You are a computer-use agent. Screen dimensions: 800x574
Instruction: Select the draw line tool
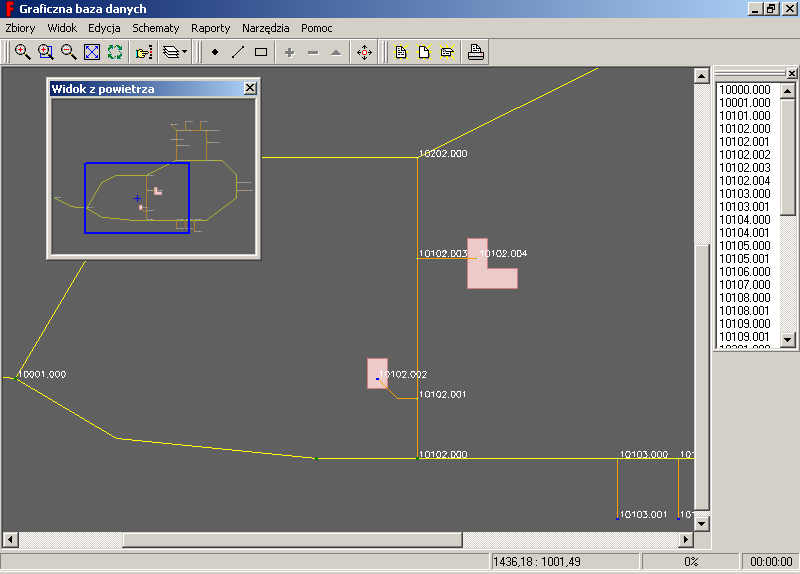(238, 52)
